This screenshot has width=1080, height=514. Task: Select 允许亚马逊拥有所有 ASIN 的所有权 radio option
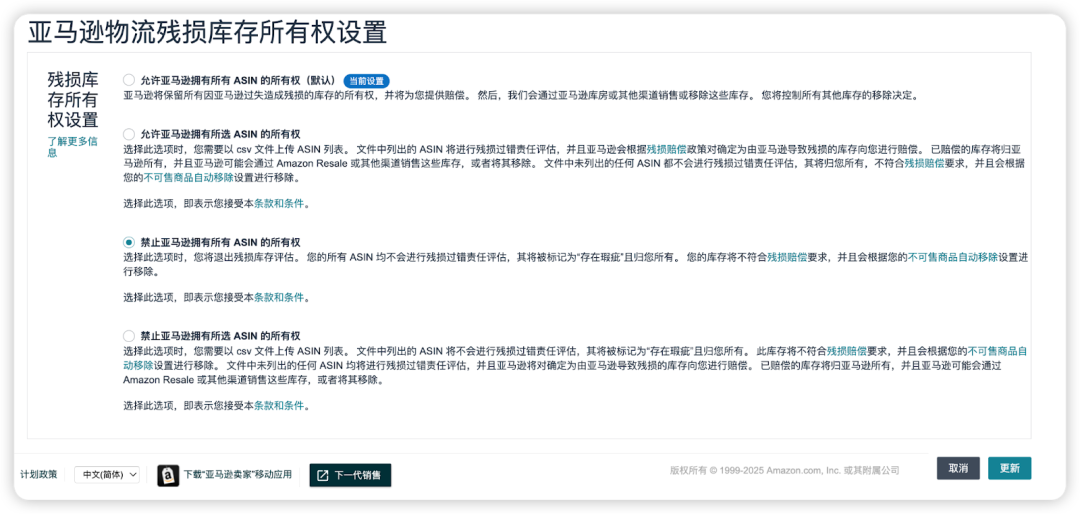pos(129,80)
